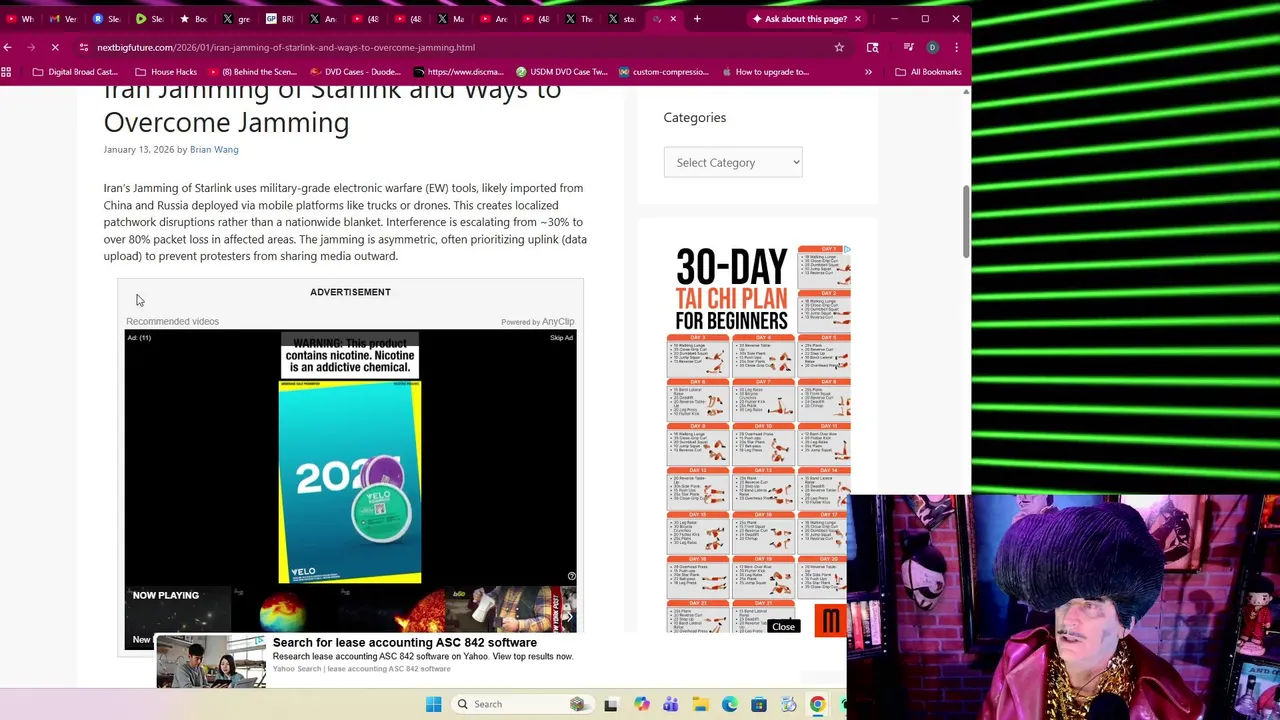This screenshot has width=1280, height=720.
Task: Dismiss the Ask about this page prompt
Action: (x=857, y=19)
